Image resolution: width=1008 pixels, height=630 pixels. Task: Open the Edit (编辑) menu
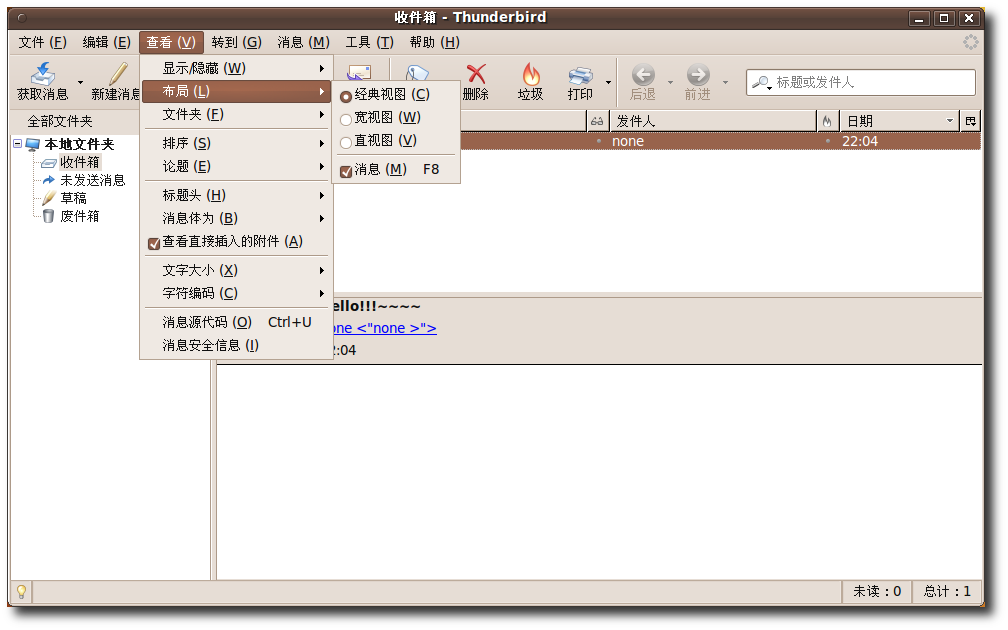pos(106,42)
